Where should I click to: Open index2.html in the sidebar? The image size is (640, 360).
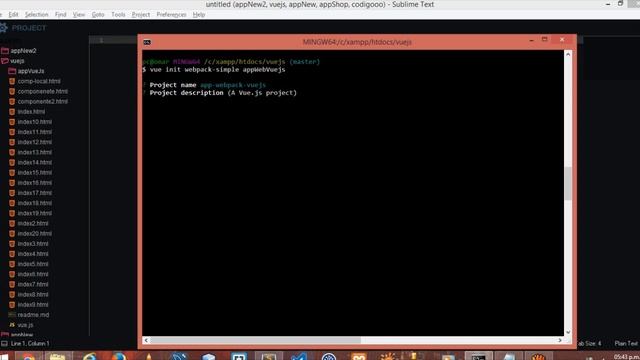[33, 223]
